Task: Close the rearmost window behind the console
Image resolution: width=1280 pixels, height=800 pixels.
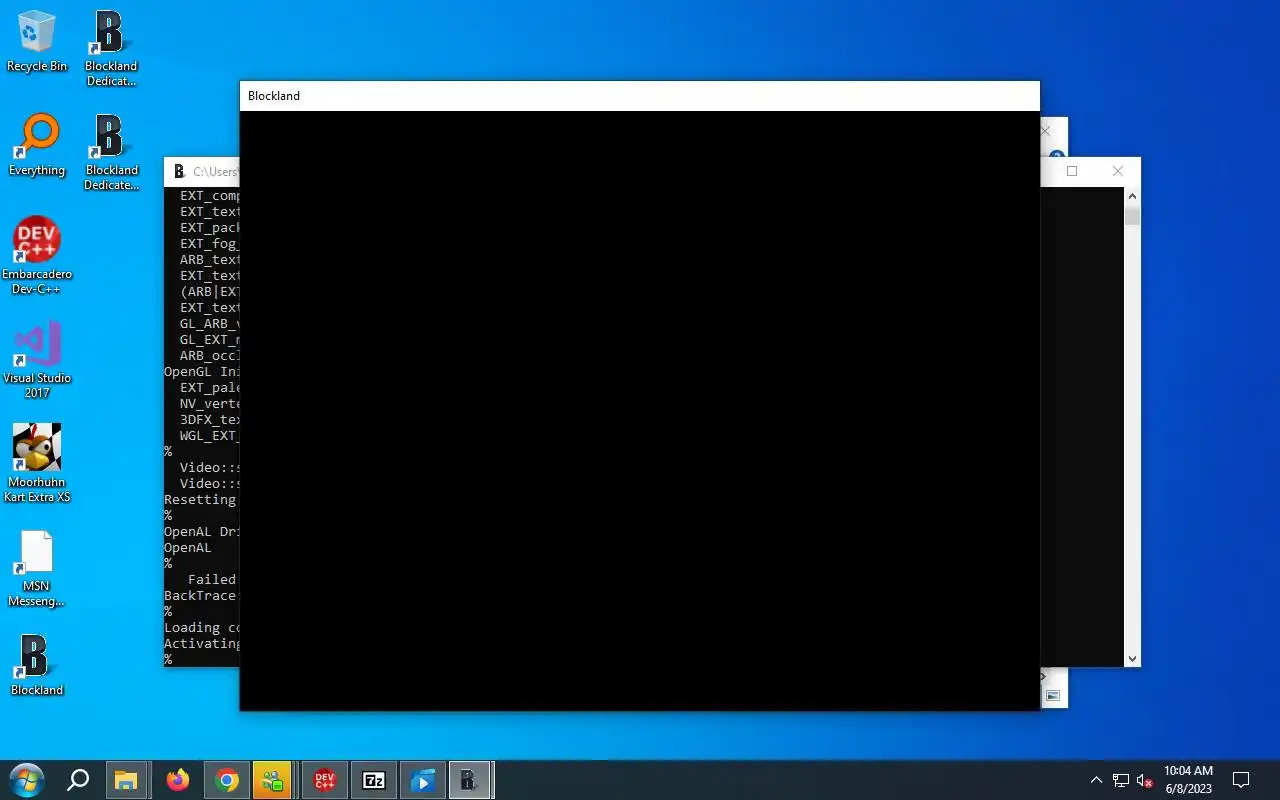Action: point(1047,131)
